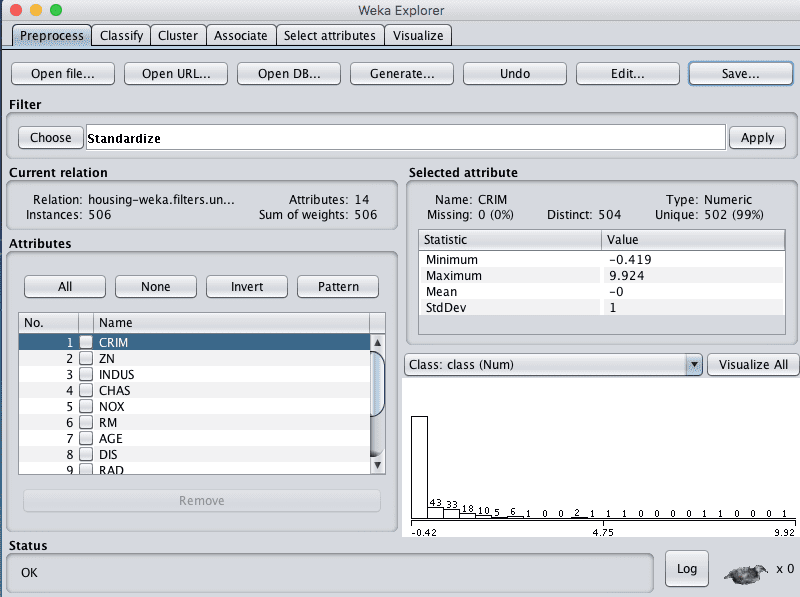
Task: Tick the INDUS attribute checkbox
Action: pyautogui.click(x=86, y=374)
